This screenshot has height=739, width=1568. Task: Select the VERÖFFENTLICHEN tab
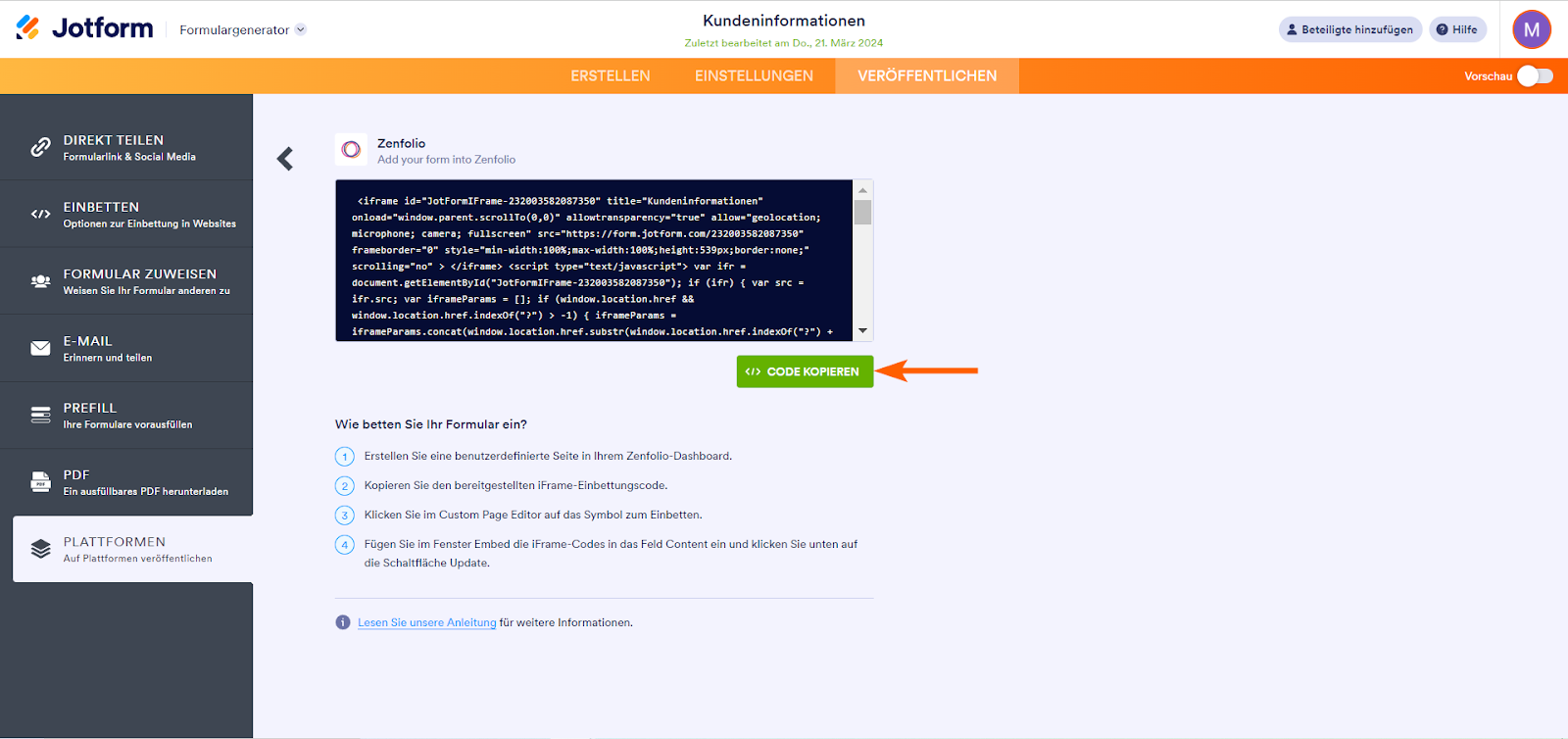(927, 75)
